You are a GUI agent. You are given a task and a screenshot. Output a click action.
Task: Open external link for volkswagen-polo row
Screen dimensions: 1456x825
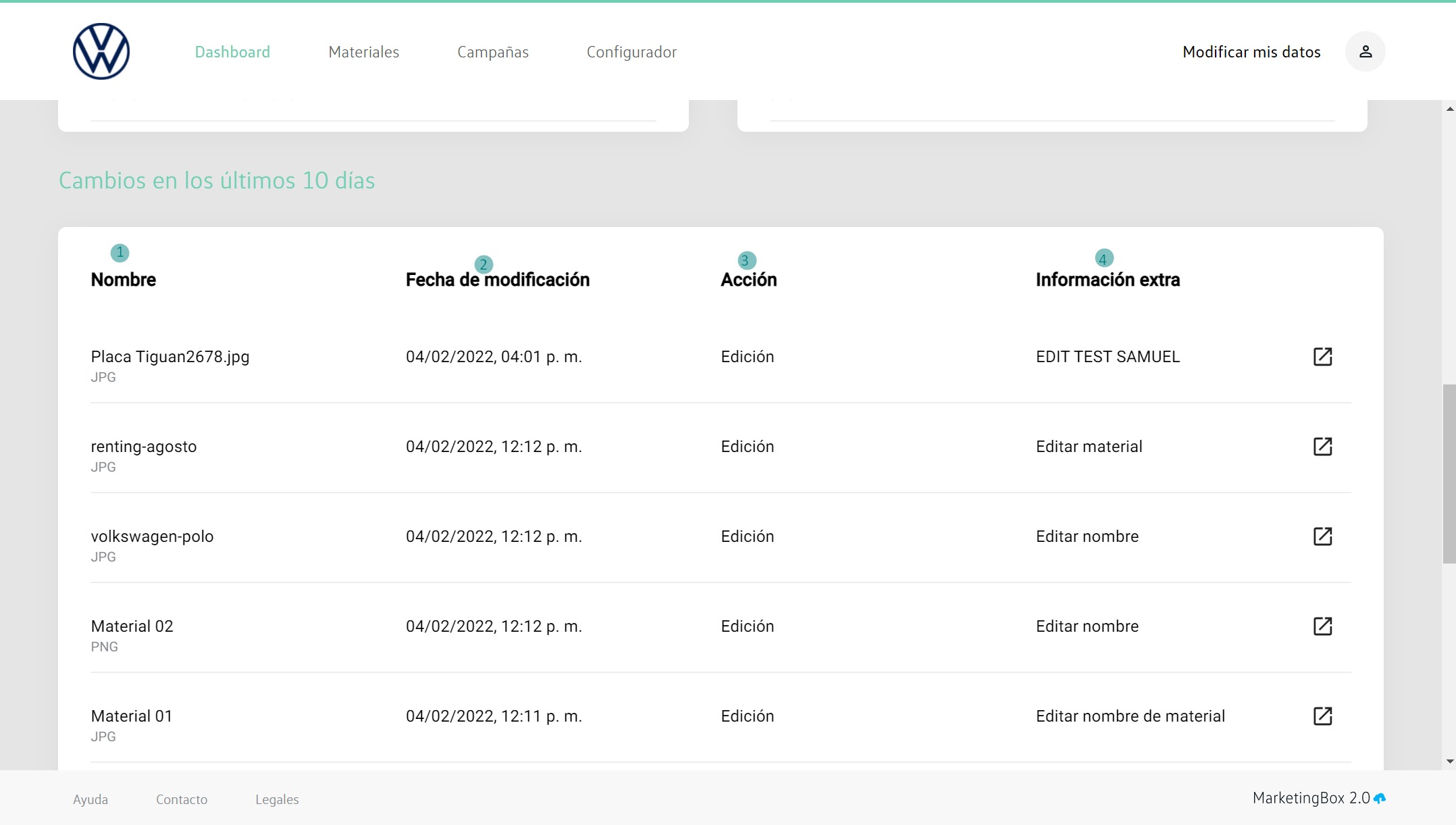click(x=1322, y=536)
